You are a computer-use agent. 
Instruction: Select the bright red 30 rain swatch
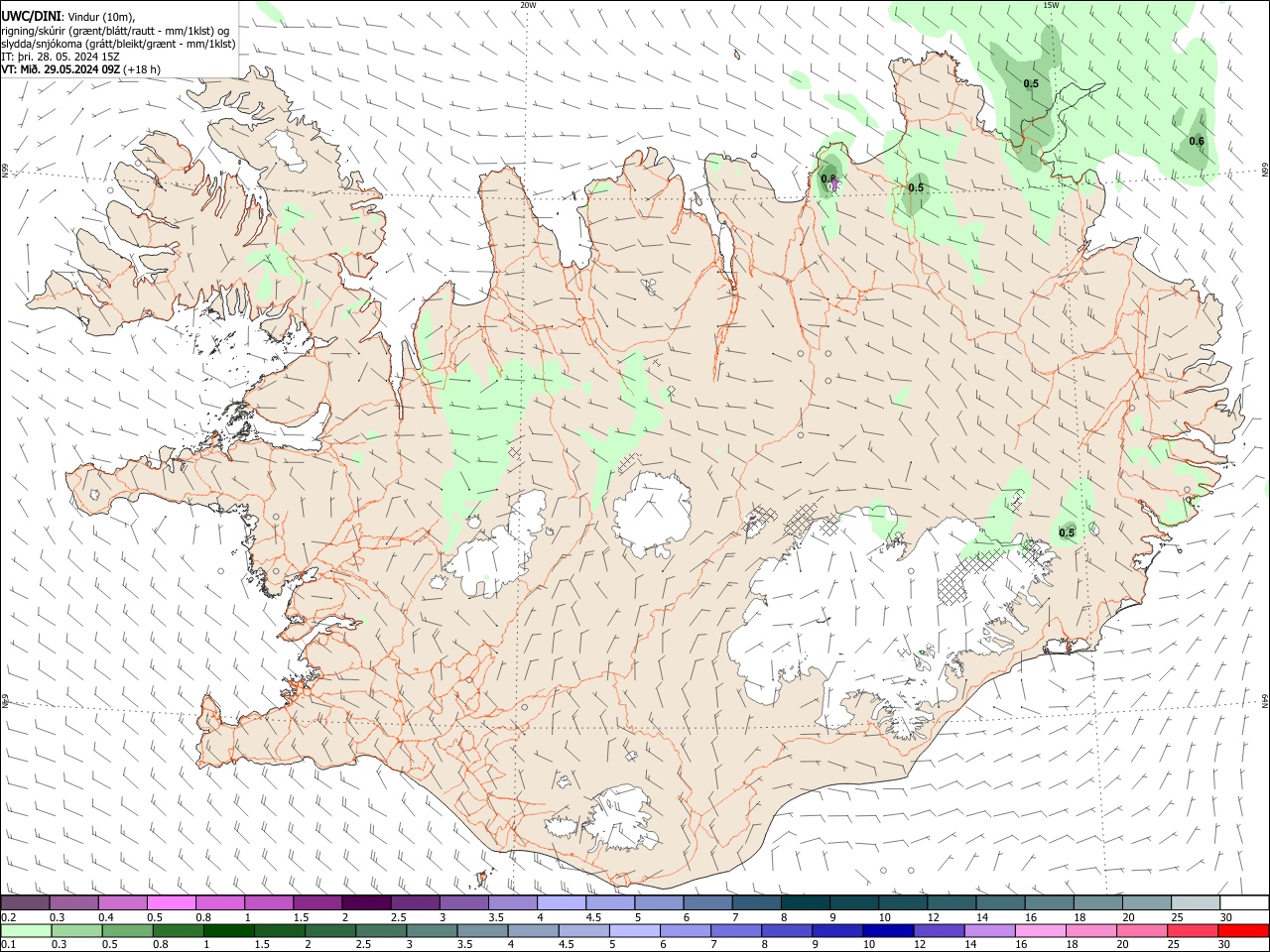tap(1243, 930)
